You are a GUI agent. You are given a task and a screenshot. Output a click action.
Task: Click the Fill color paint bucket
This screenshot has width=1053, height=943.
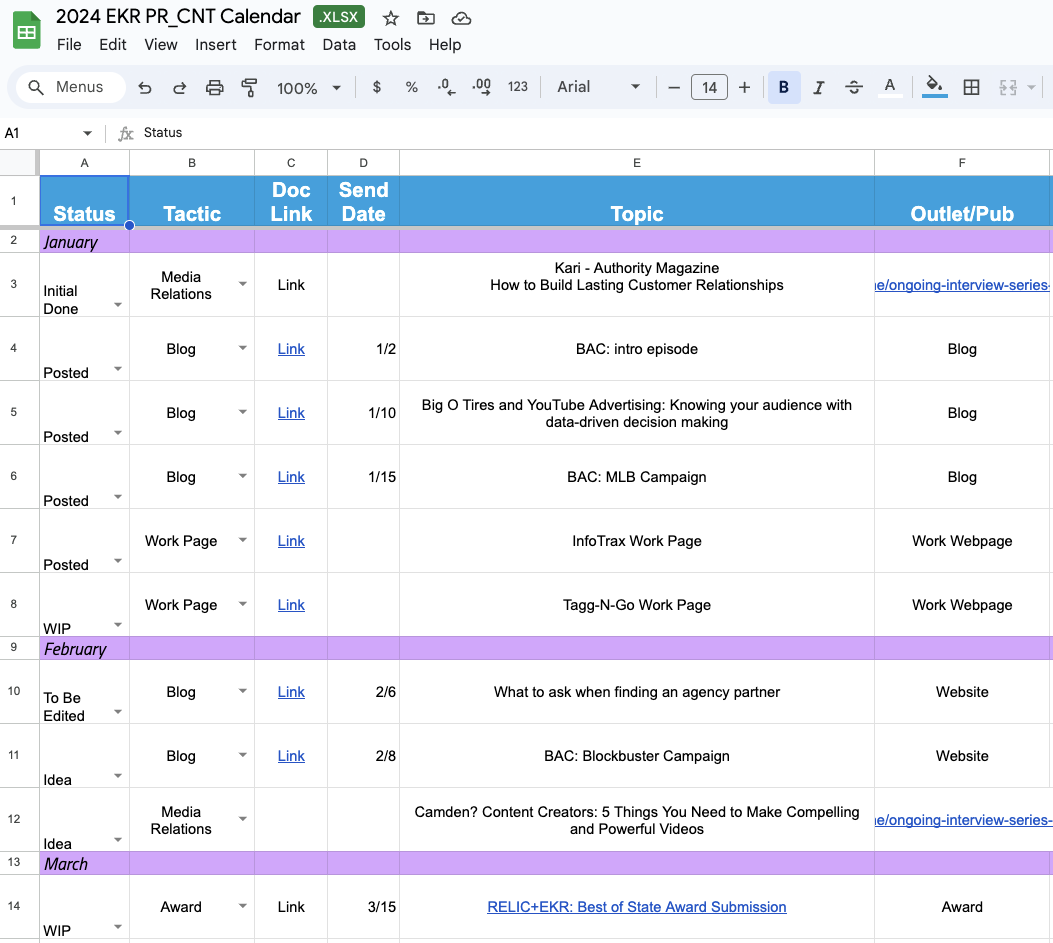934,87
